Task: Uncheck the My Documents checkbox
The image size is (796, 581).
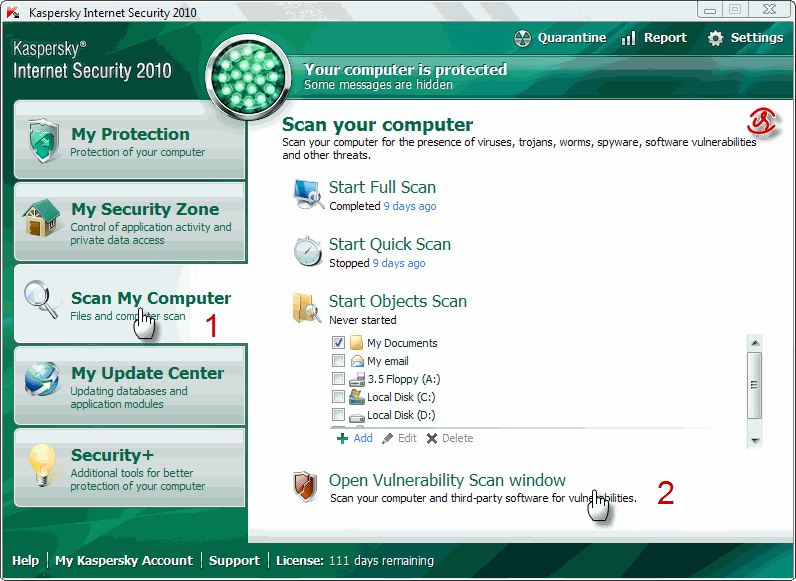Action: tap(338, 342)
